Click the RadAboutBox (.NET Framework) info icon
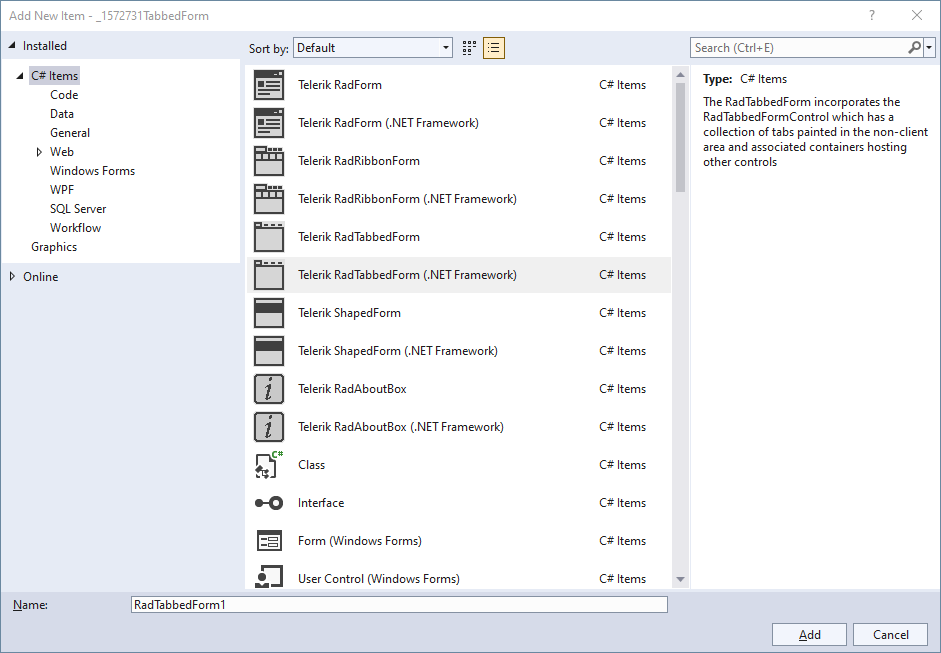941x653 pixels. [269, 427]
